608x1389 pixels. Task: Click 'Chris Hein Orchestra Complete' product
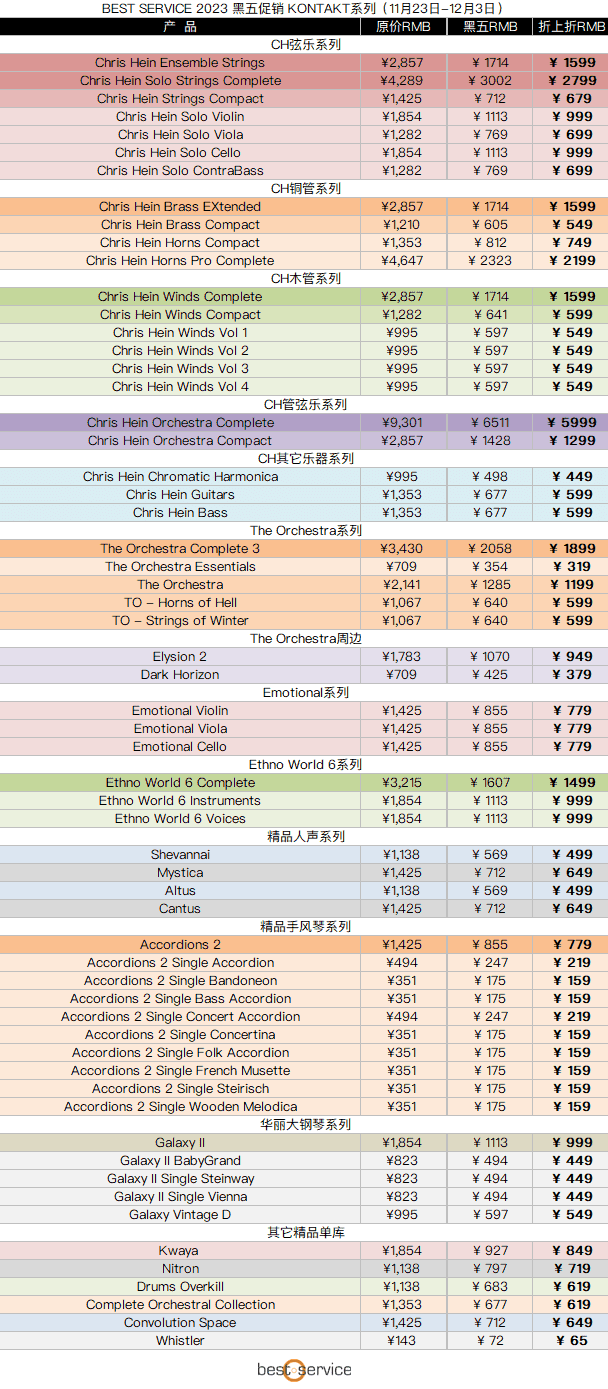coord(180,423)
